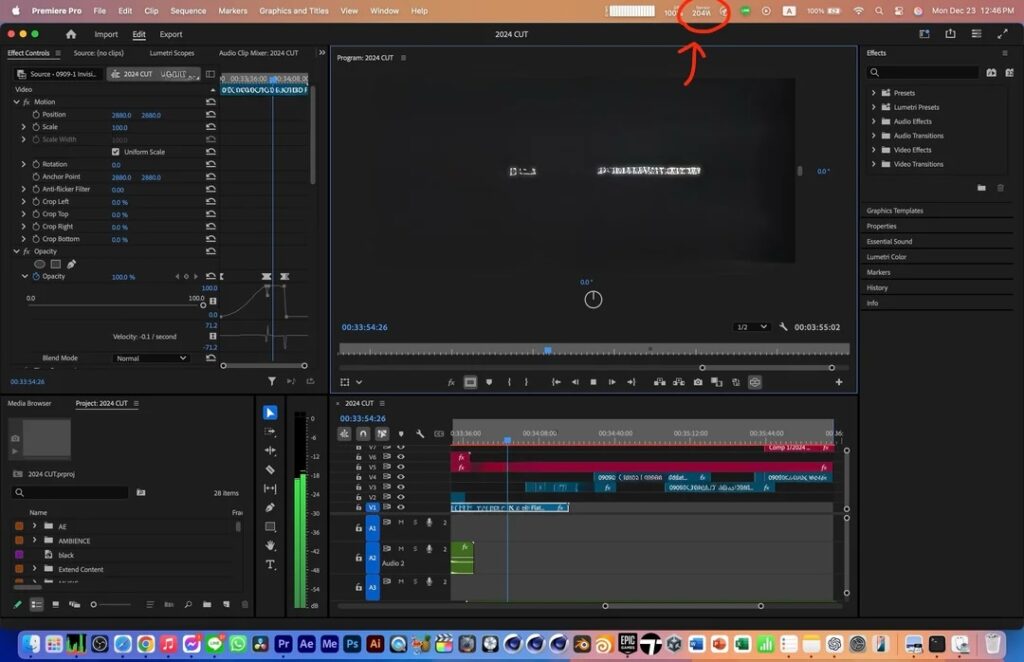Switch to the Export tab
Viewport: 1024px width, 662px height.
click(x=170, y=34)
